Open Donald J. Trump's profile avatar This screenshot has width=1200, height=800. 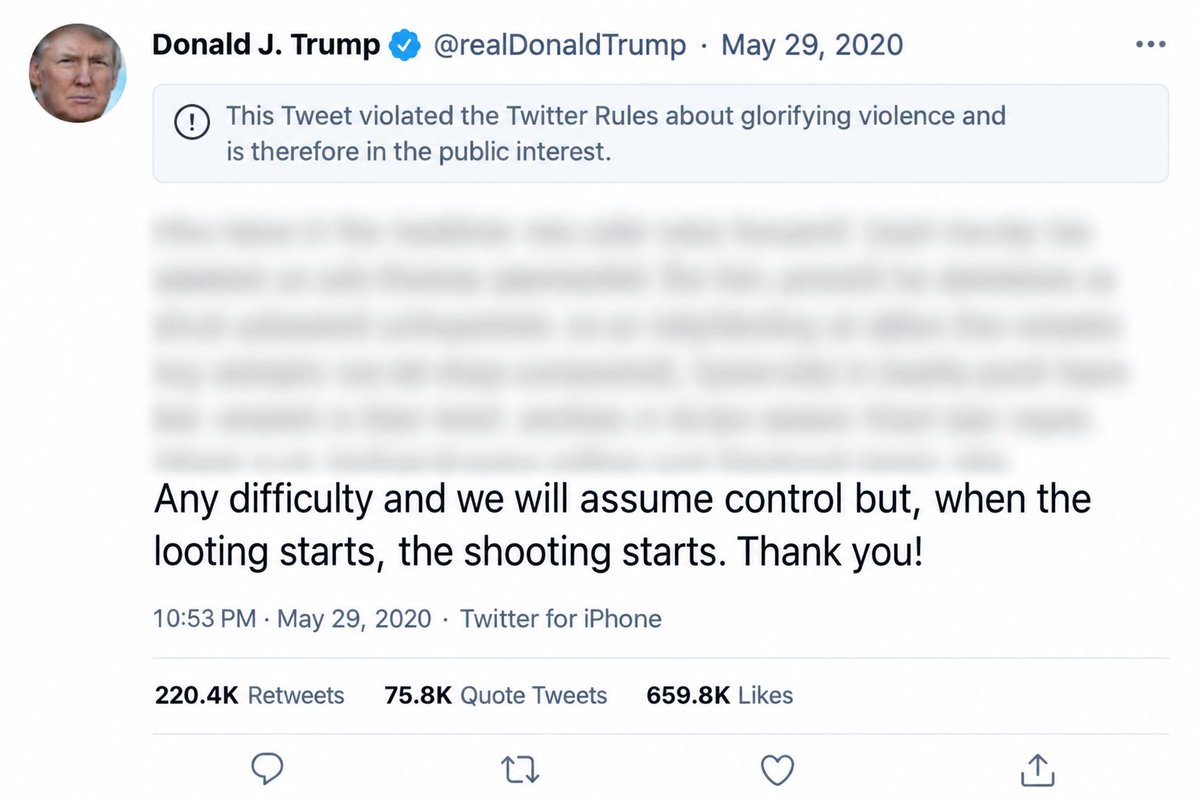[x=78, y=74]
